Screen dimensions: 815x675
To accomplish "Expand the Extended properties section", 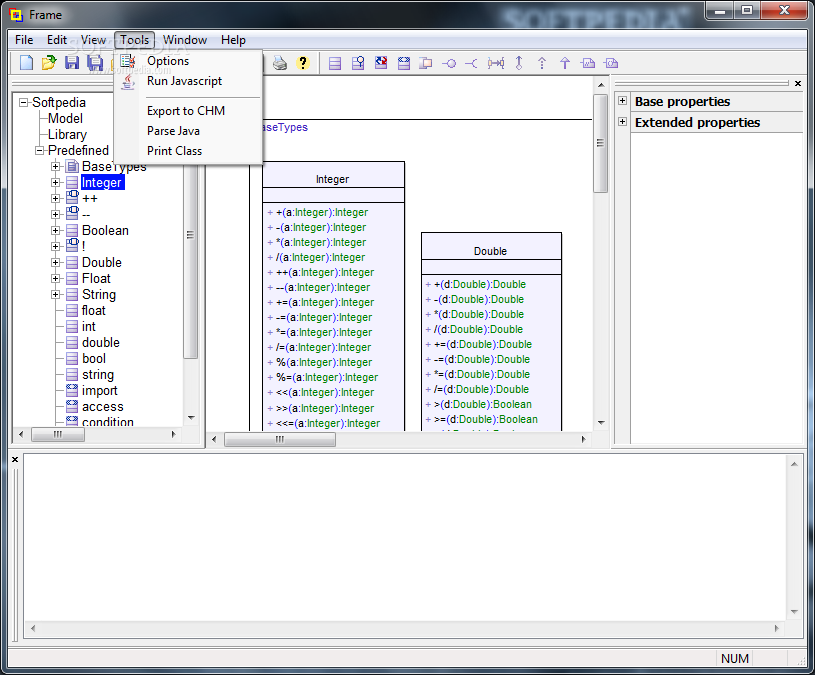I will 623,122.
